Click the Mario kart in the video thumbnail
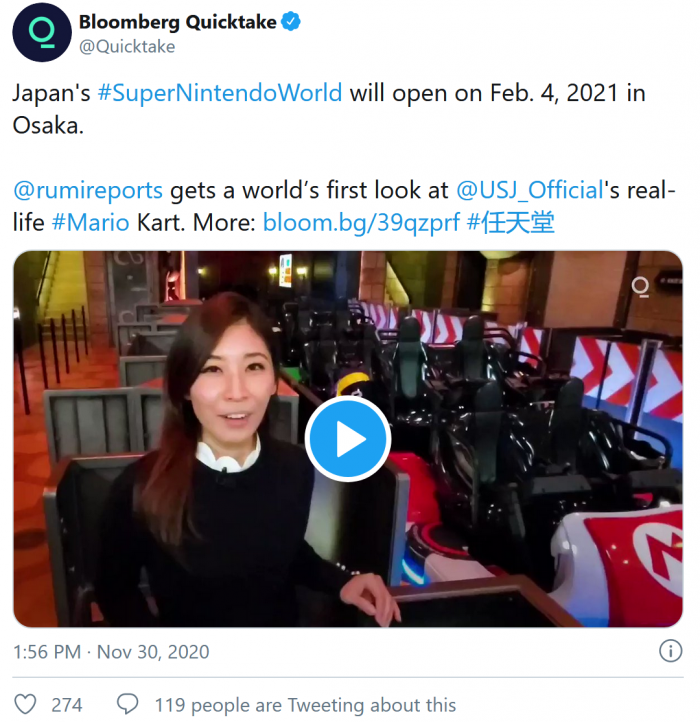Screen dimensions: 700x722 [619, 562]
